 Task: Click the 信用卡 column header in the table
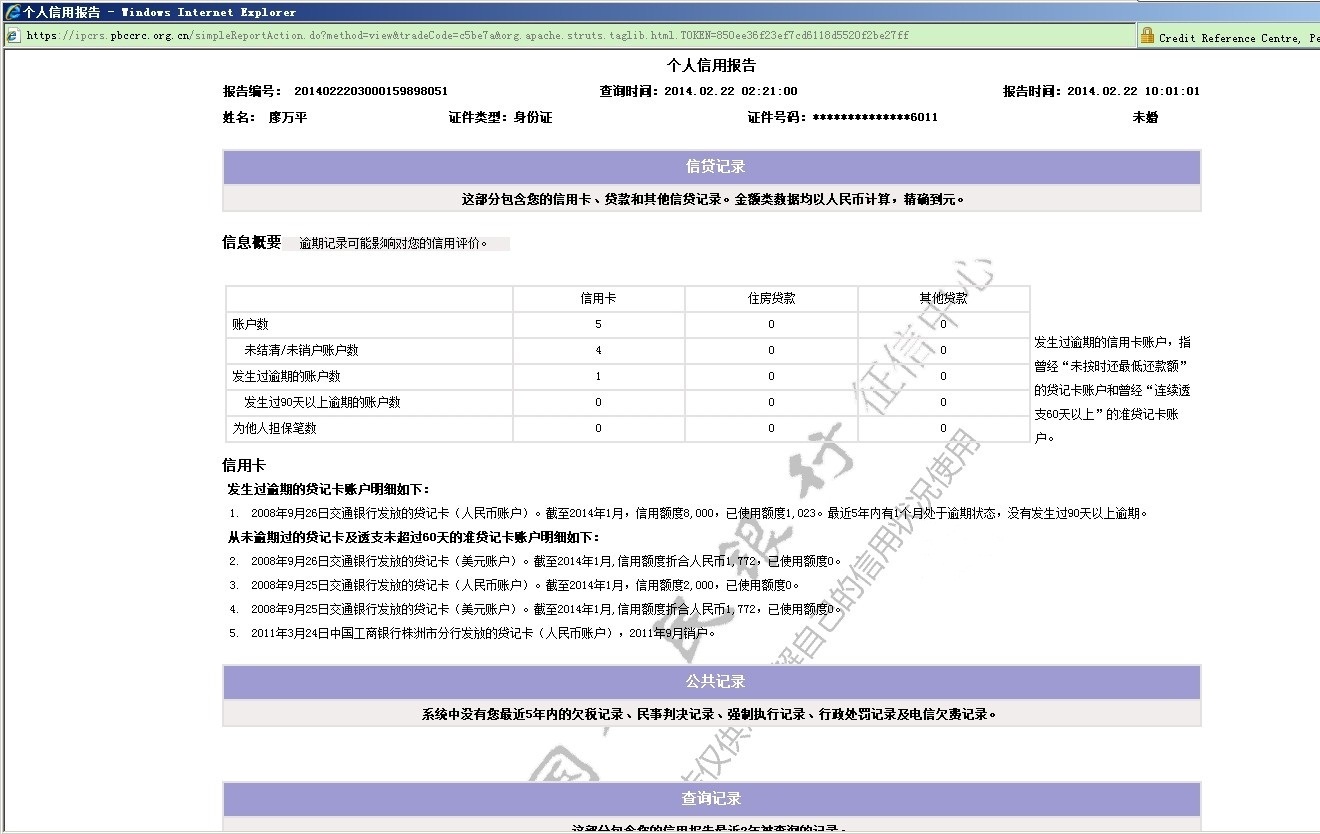598,298
